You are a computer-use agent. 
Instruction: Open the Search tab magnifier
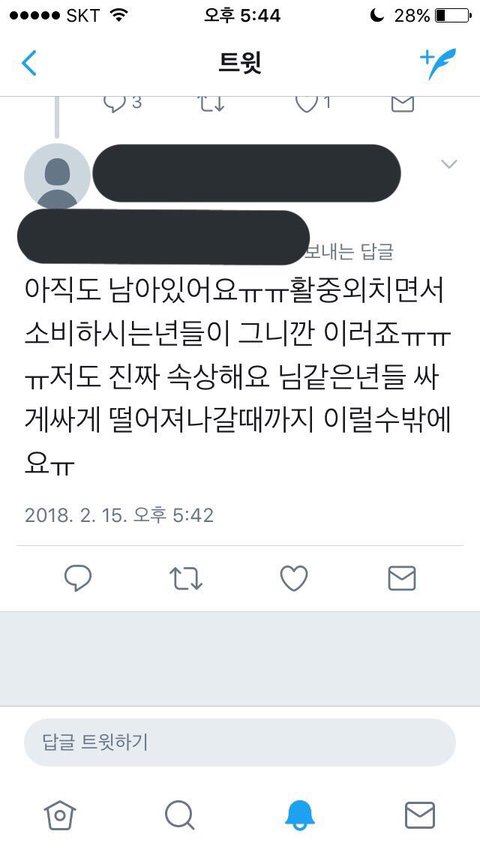pyautogui.click(x=179, y=816)
